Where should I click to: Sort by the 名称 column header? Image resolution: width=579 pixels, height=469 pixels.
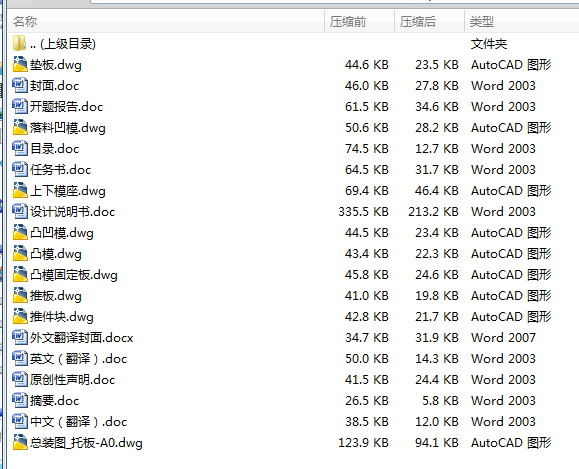166,21
